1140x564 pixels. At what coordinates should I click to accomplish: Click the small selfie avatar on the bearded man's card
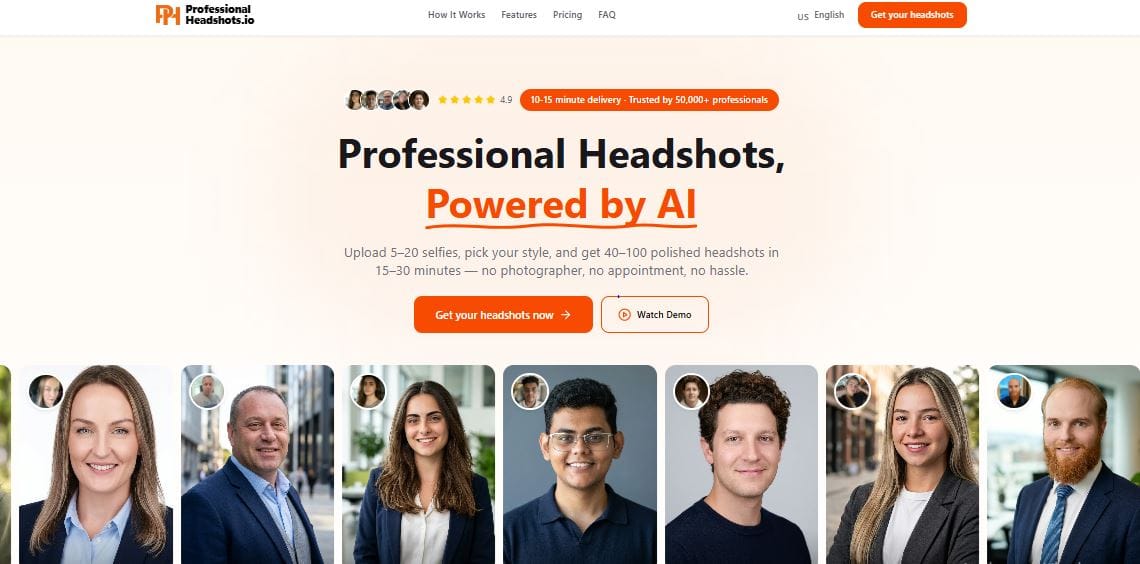(x=1013, y=391)
